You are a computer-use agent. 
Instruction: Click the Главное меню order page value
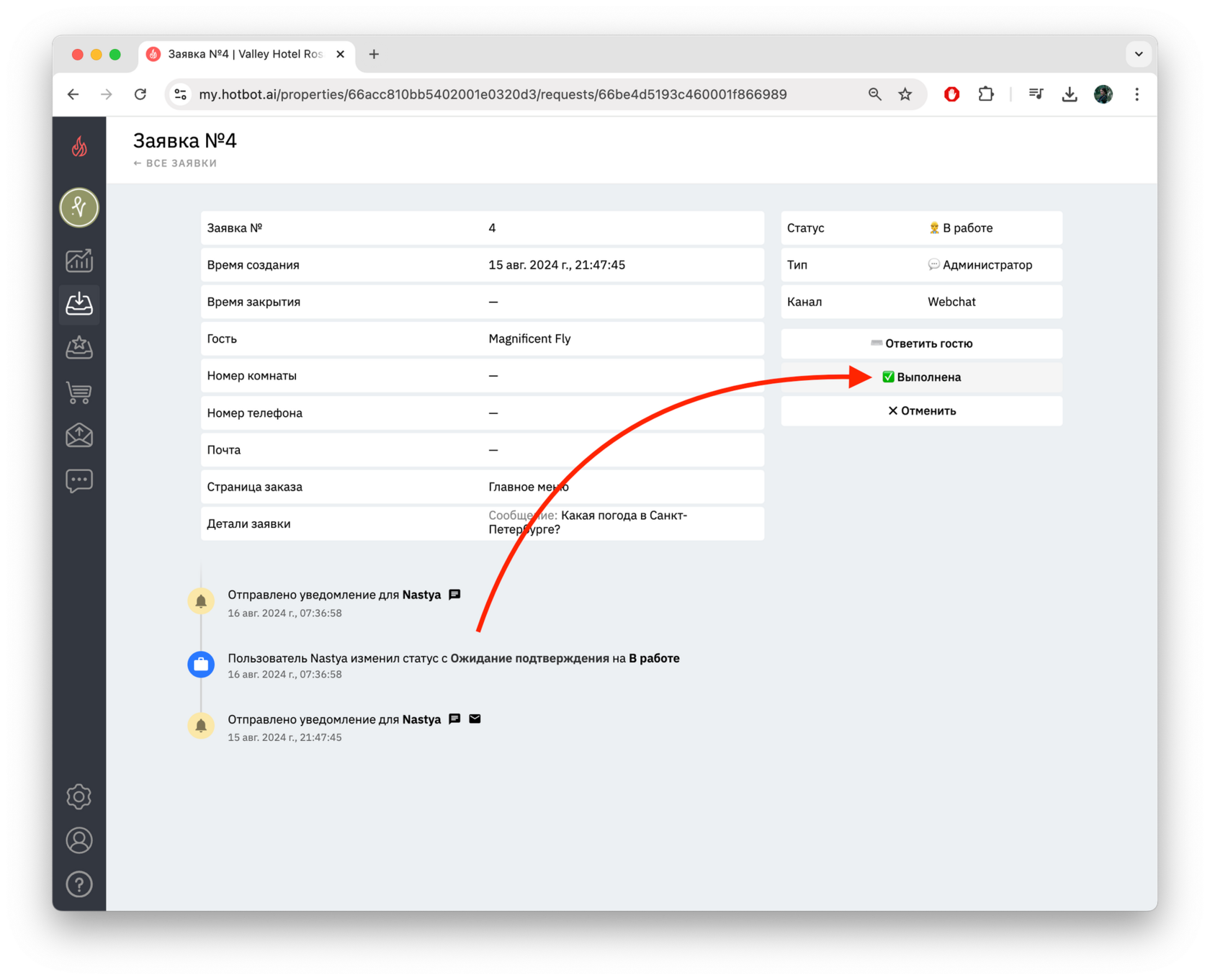coord(529,487)
